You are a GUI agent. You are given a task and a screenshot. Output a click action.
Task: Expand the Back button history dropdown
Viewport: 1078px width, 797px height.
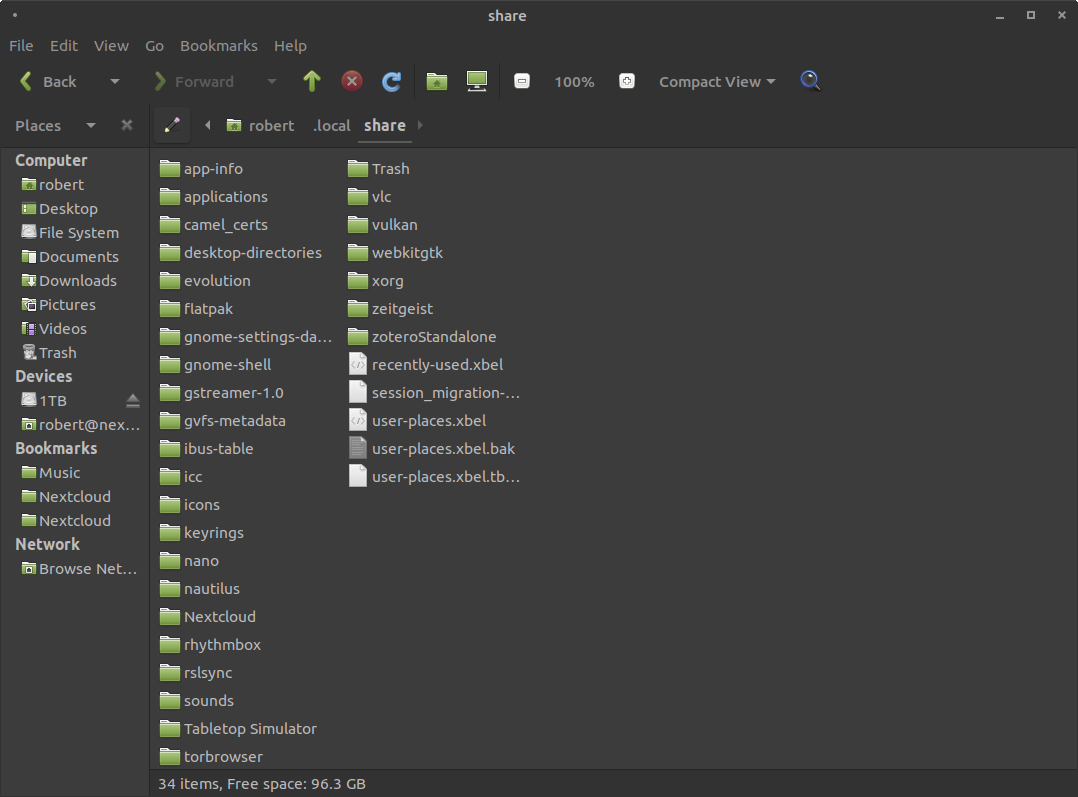(114, 81)
